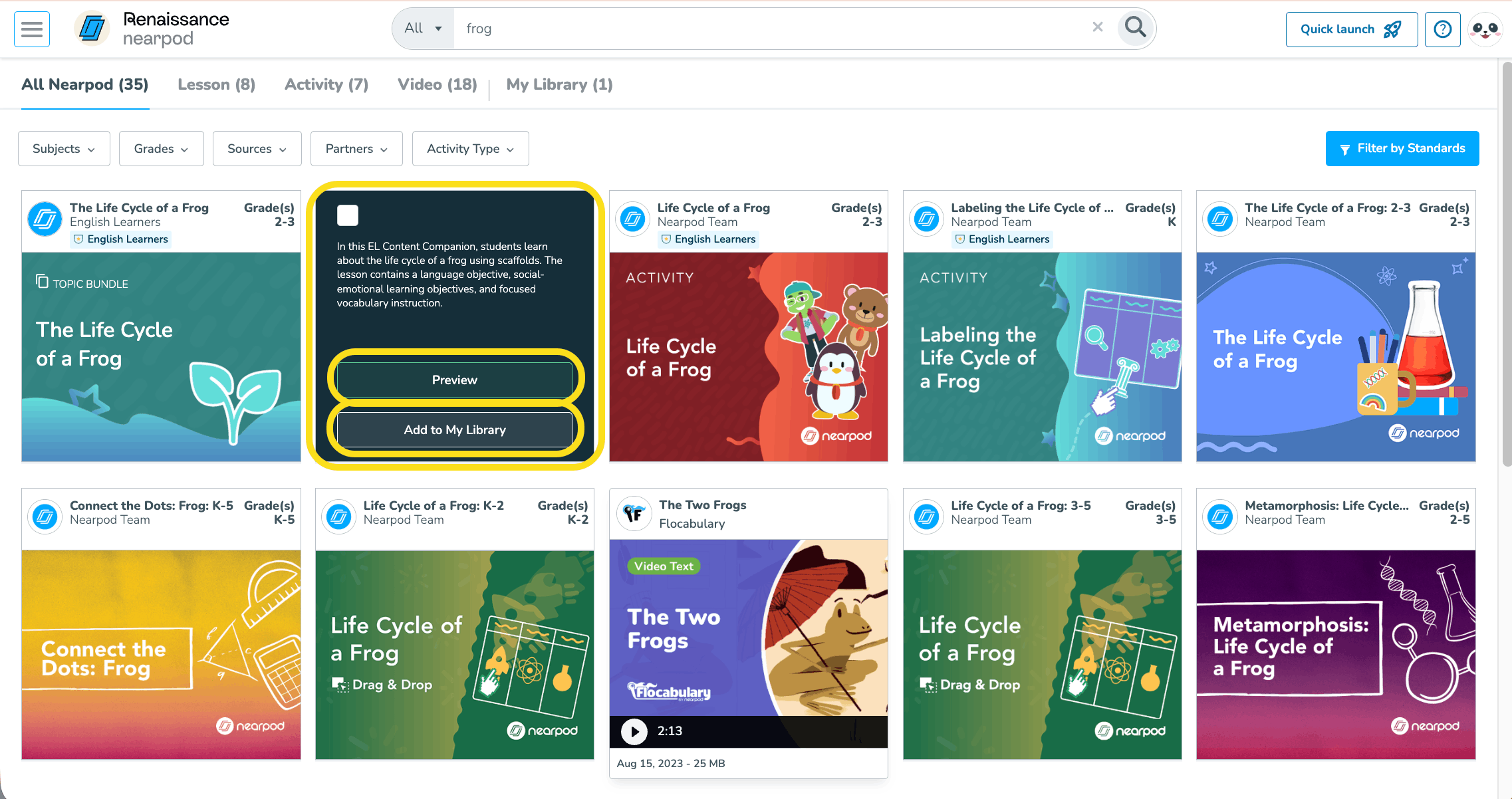Click the Nearpod icon beside Labeling the Life Cycle
This screenshot has width=1512, height=799.
(926, 219)
